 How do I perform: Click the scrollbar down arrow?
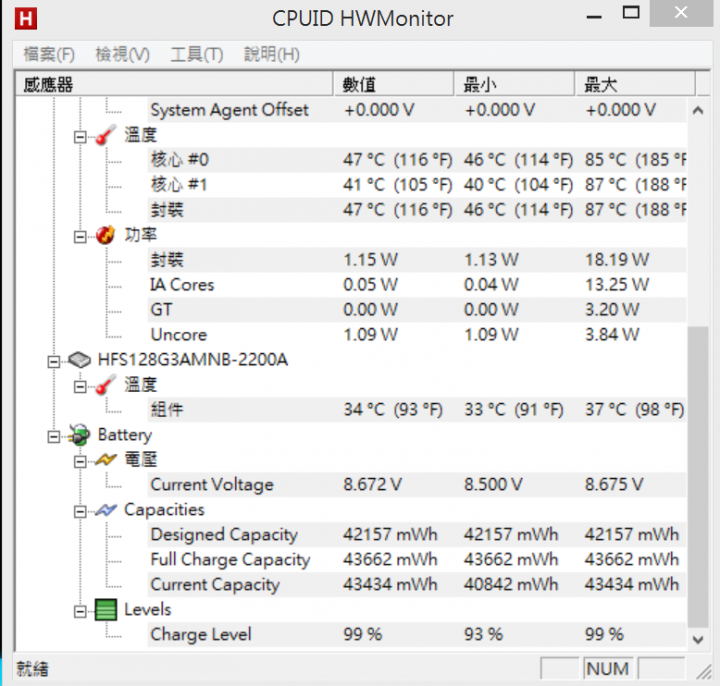pos(698,639)
